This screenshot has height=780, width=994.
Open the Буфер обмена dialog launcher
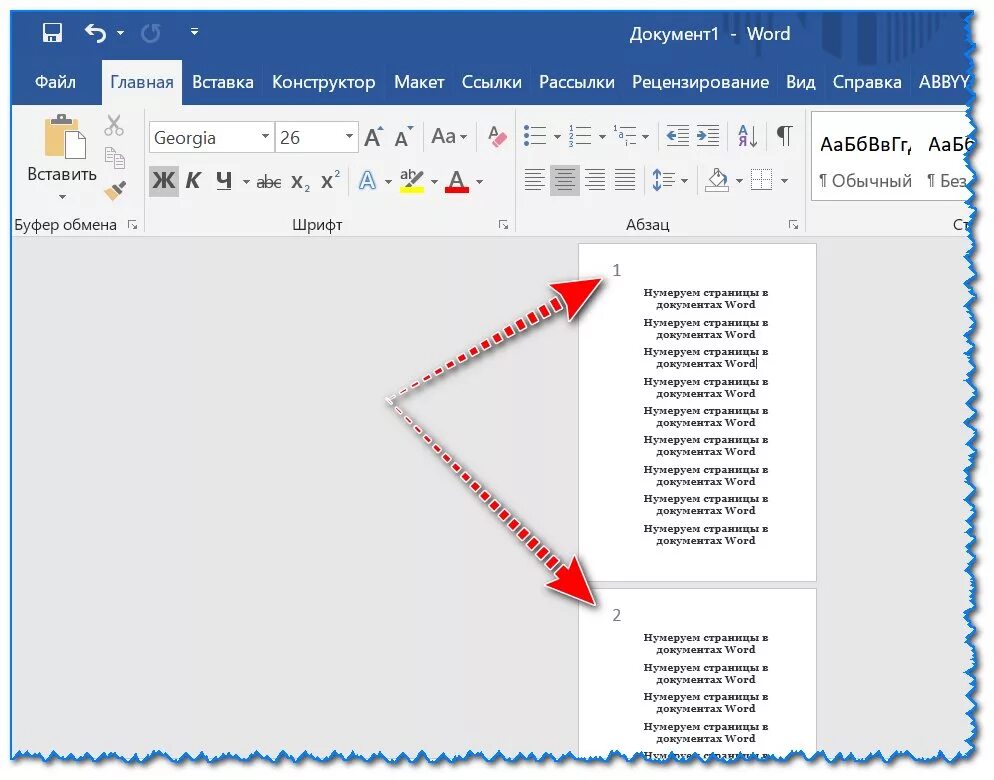[132, 224]
